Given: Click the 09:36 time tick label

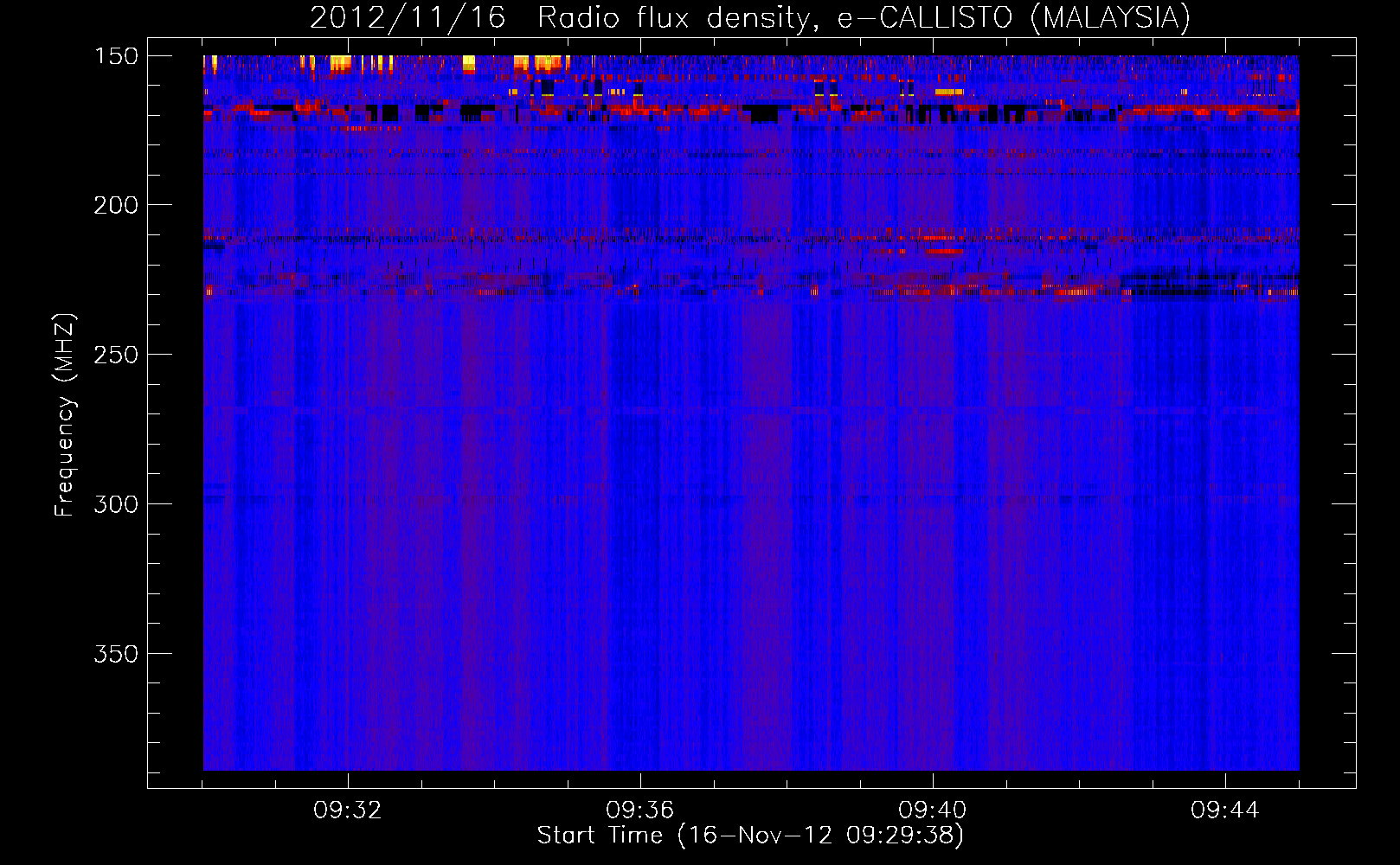Looking at the screenshot, I should click(640, 811).
